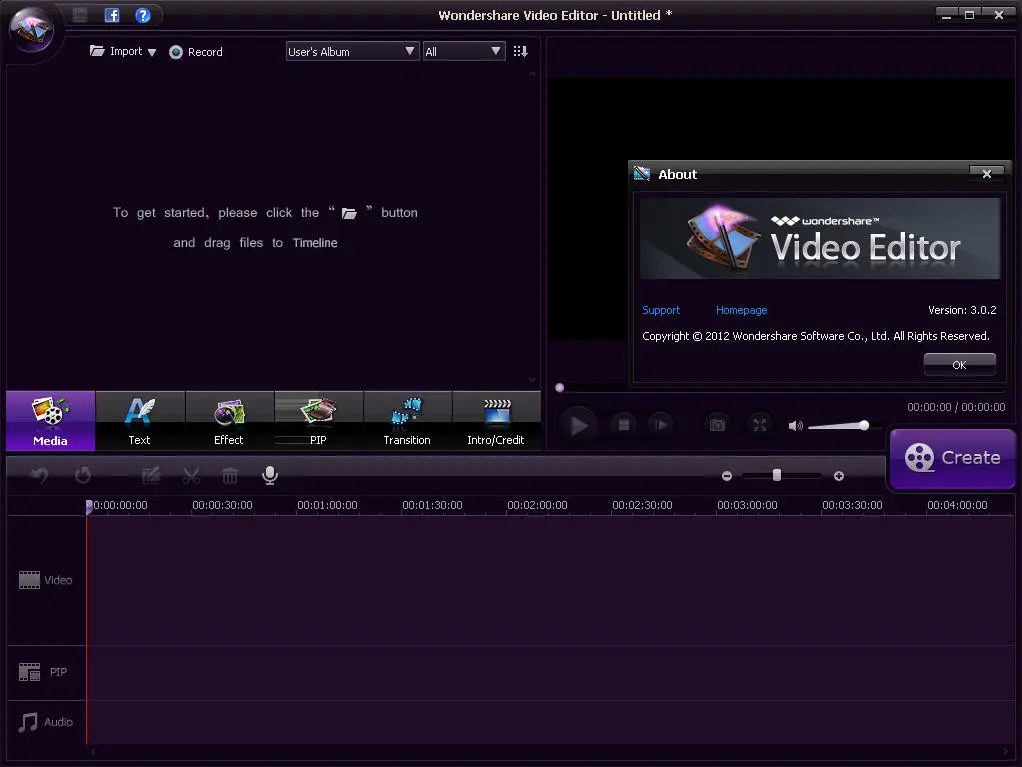Click the microphone voiceover icon
This screenshot has width=1022, height=767.
pyautogui.click(x=270, y=476)
